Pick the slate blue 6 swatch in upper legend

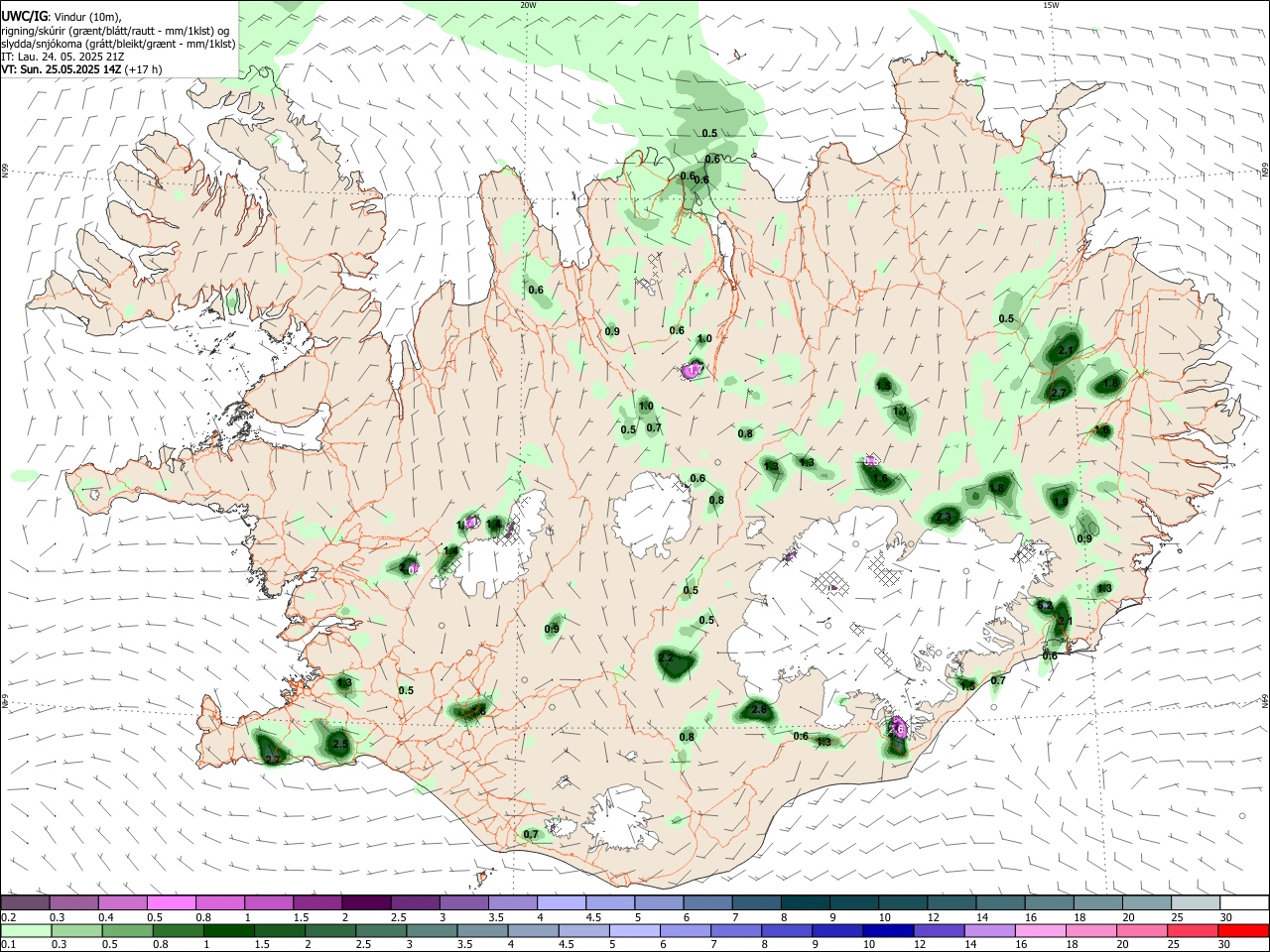pos(705,903)
